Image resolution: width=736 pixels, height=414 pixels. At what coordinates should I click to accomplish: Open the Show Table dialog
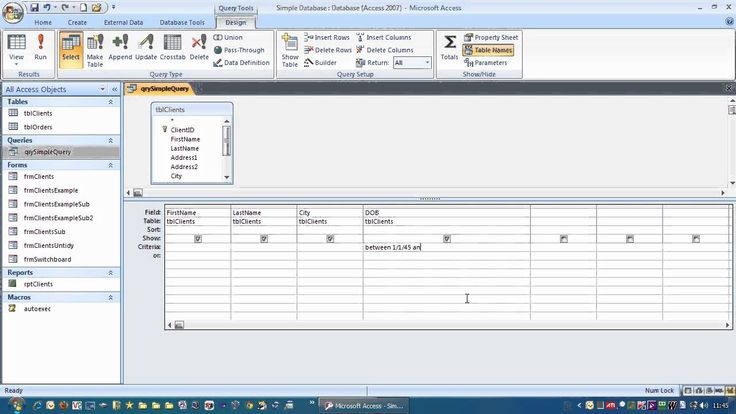tap(290, 50)
